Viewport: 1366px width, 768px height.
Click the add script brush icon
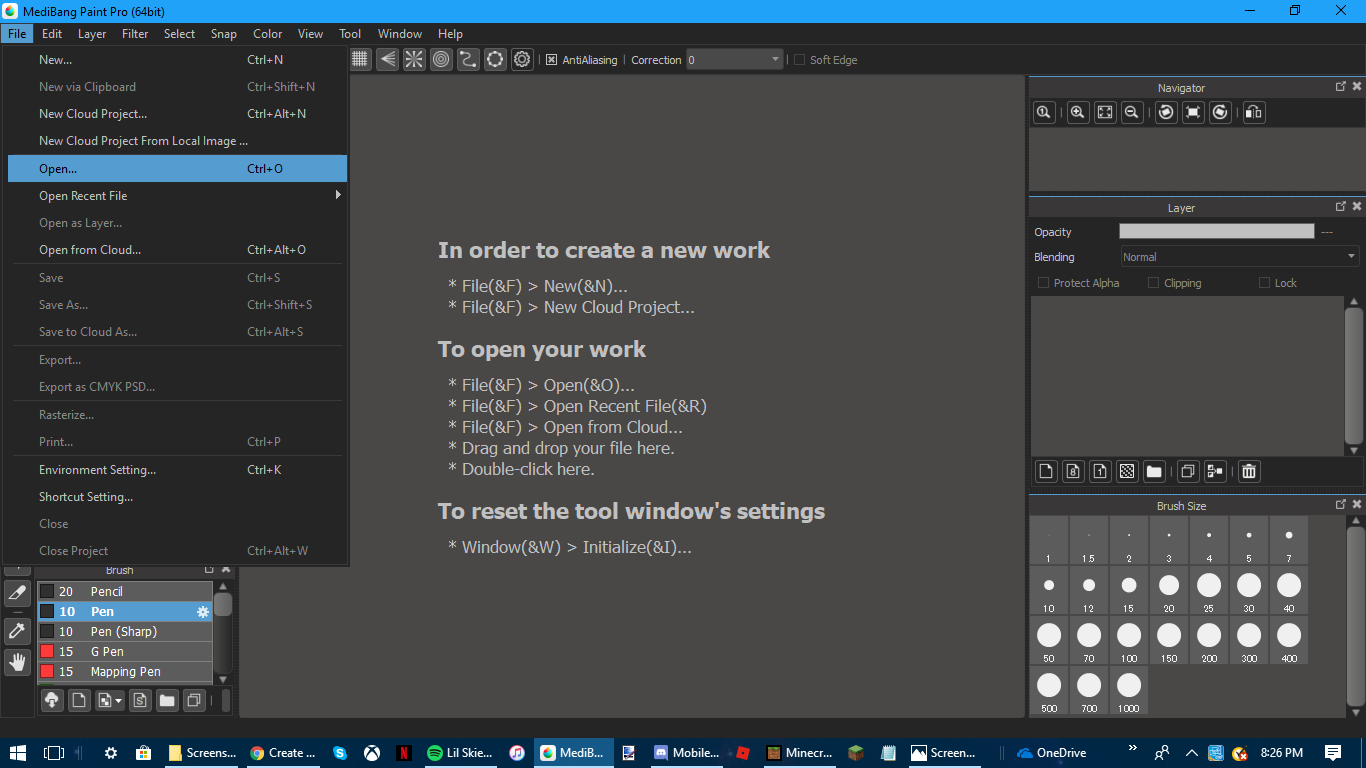click(x=140, y=700)
